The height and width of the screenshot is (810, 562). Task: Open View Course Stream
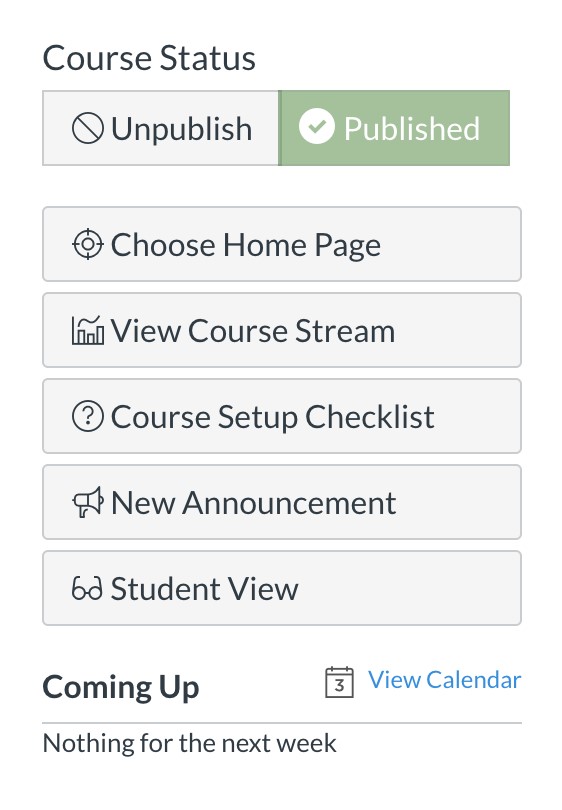pos(282,330)
